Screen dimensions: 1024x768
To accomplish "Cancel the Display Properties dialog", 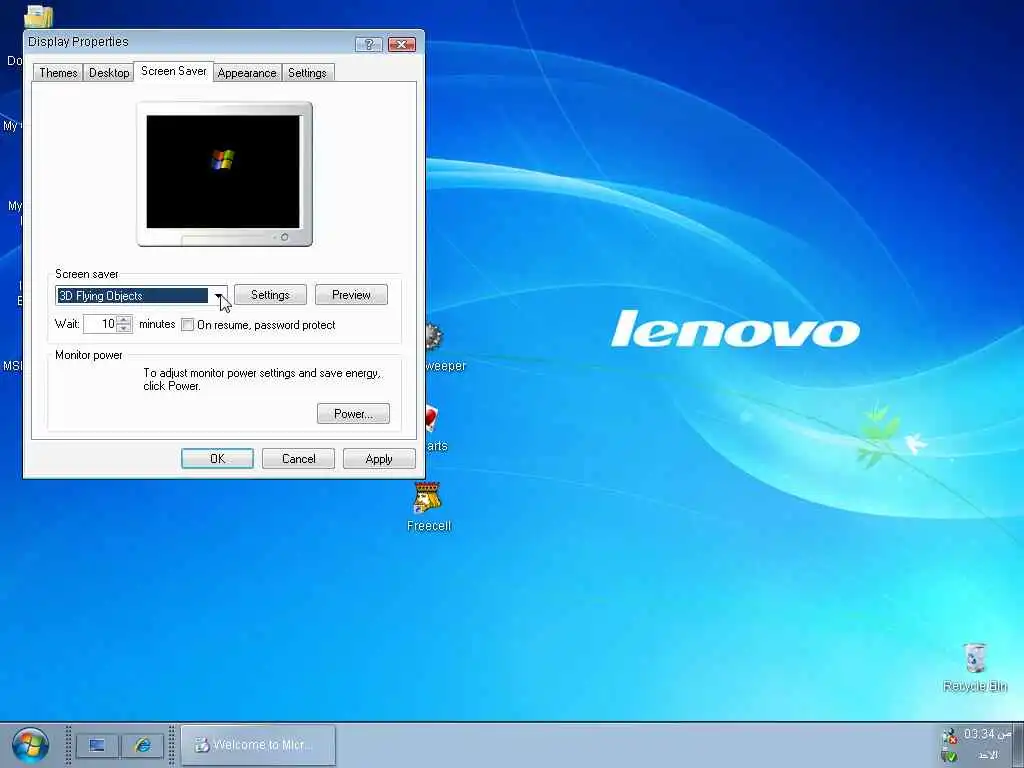I will click(298, 458).
